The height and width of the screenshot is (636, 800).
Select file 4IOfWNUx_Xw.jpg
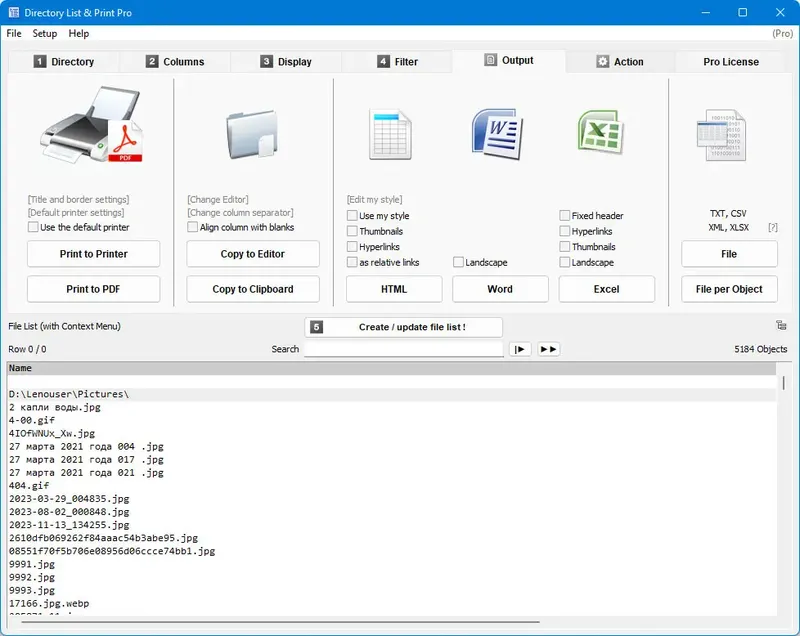pos(52,434)
